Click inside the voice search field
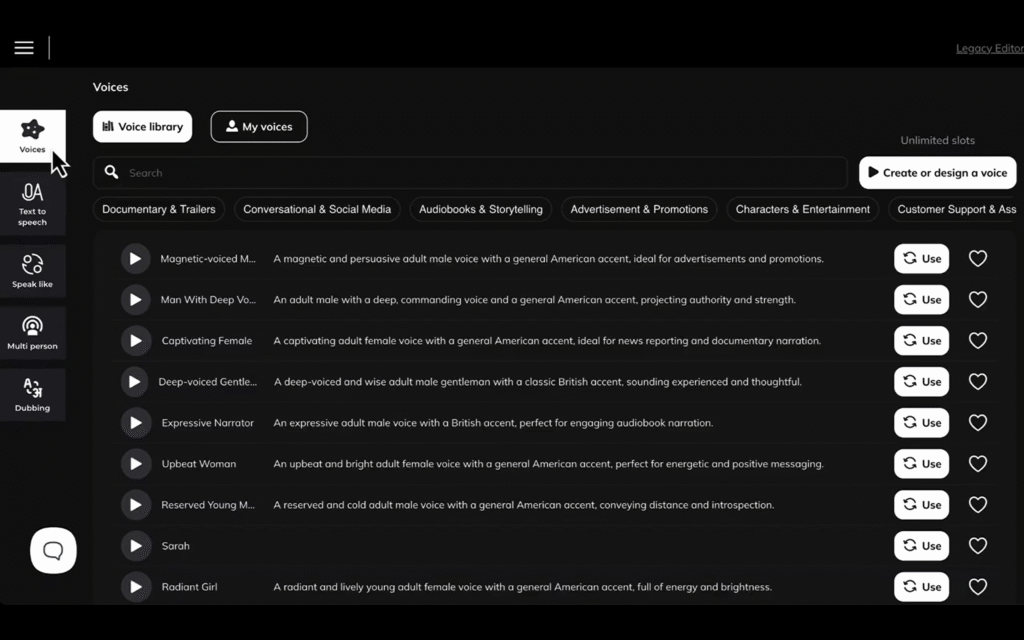The width and height of the screenshot is (1024, 640). click(x=400, y=172)
